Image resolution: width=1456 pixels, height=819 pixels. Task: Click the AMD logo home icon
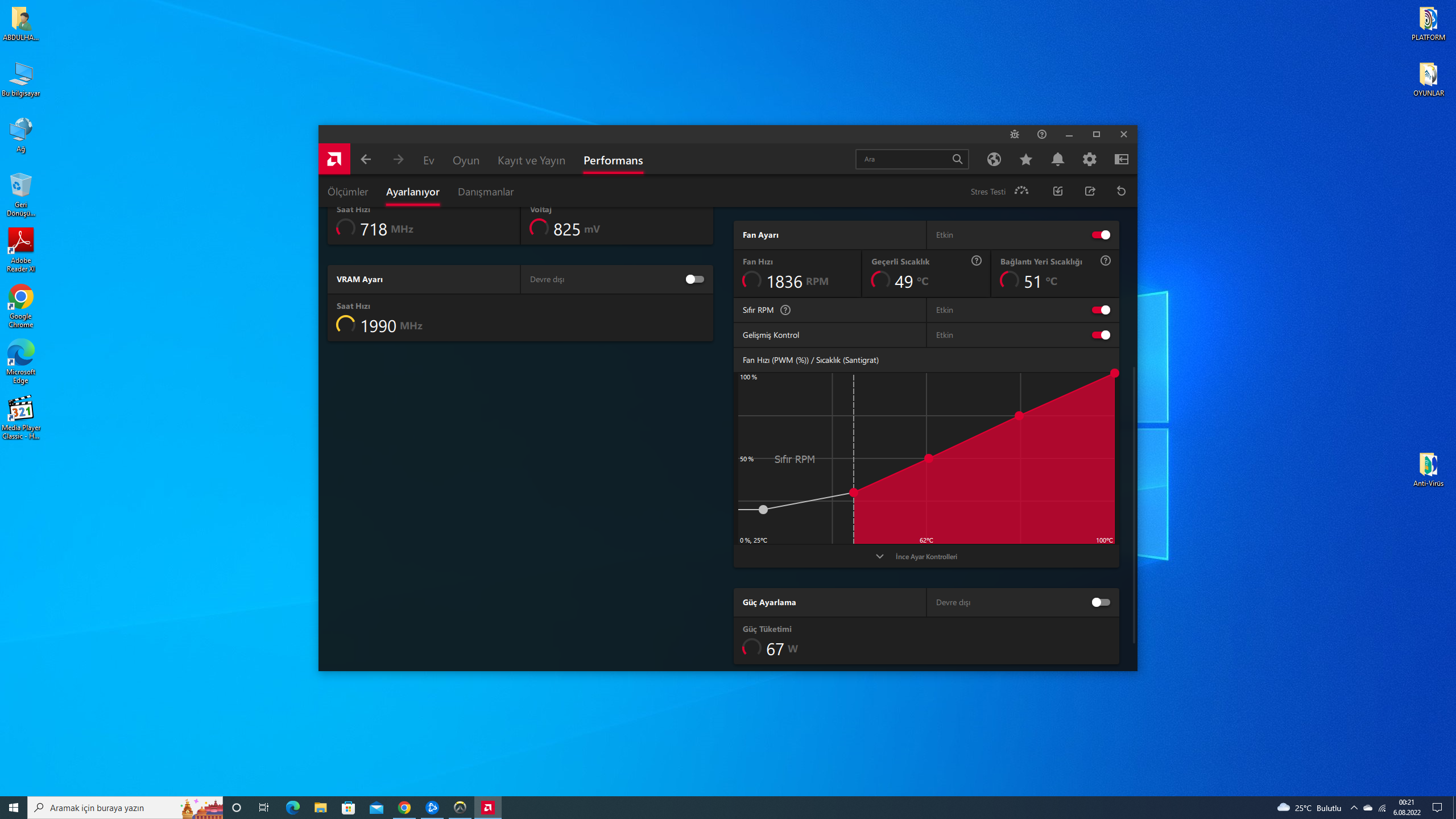(334, 159)
